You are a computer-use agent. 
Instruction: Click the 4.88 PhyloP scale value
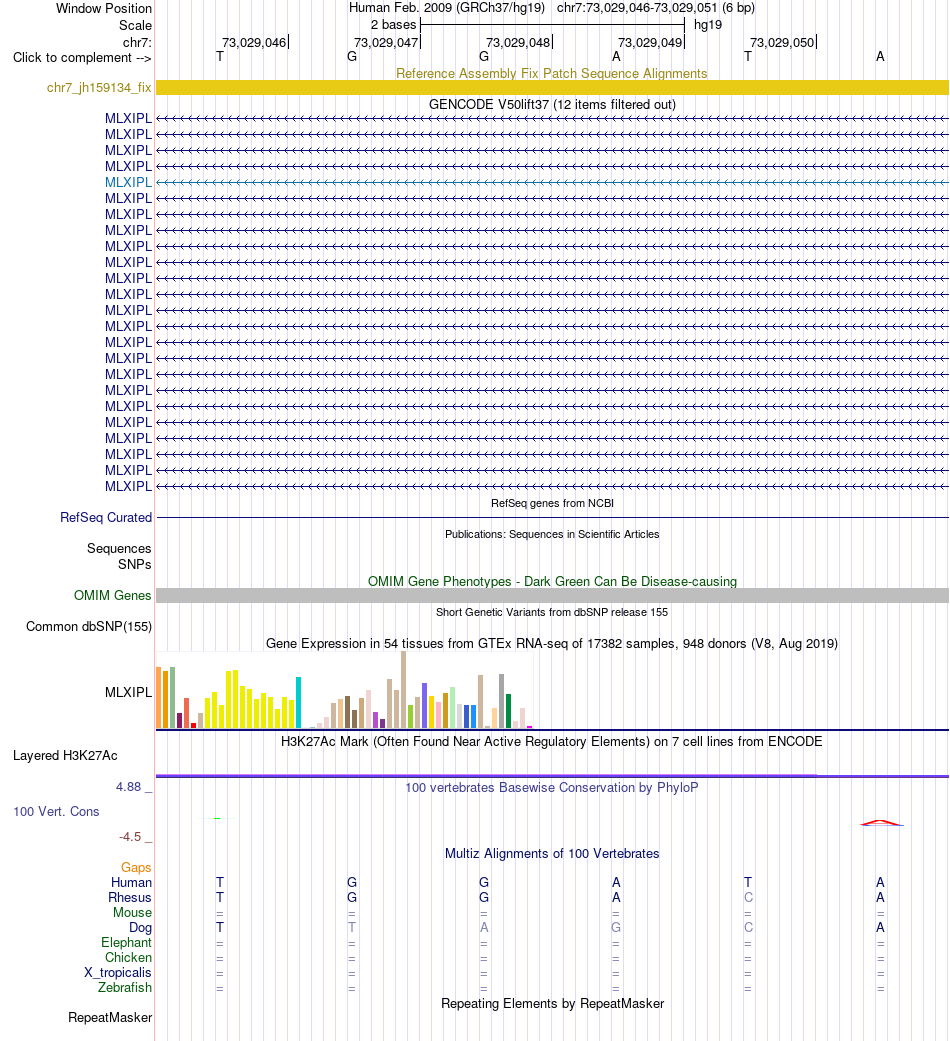[129, 787]
